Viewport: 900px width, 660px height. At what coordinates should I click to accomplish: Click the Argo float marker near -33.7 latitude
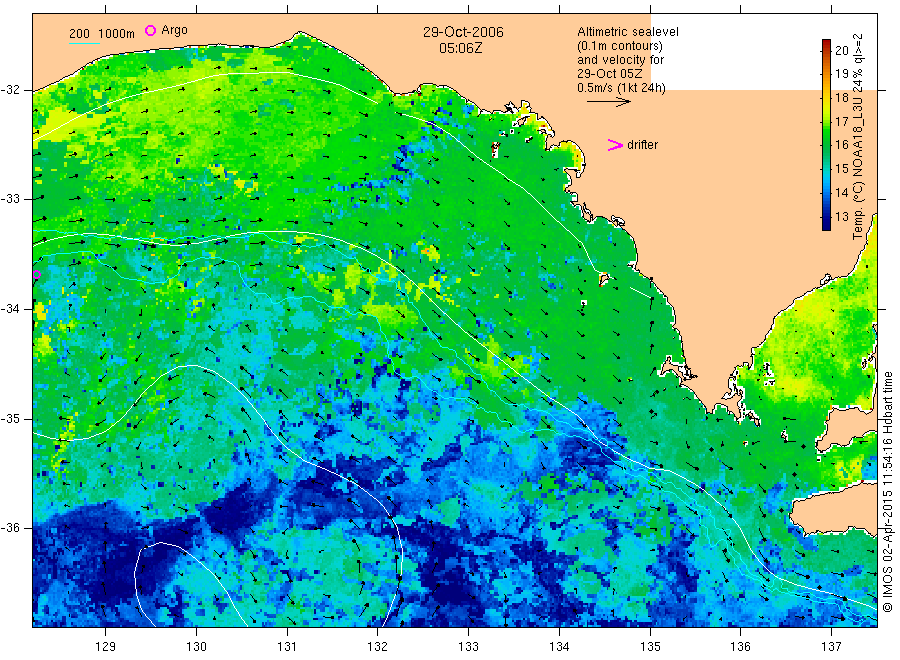[x=36, y=274]
